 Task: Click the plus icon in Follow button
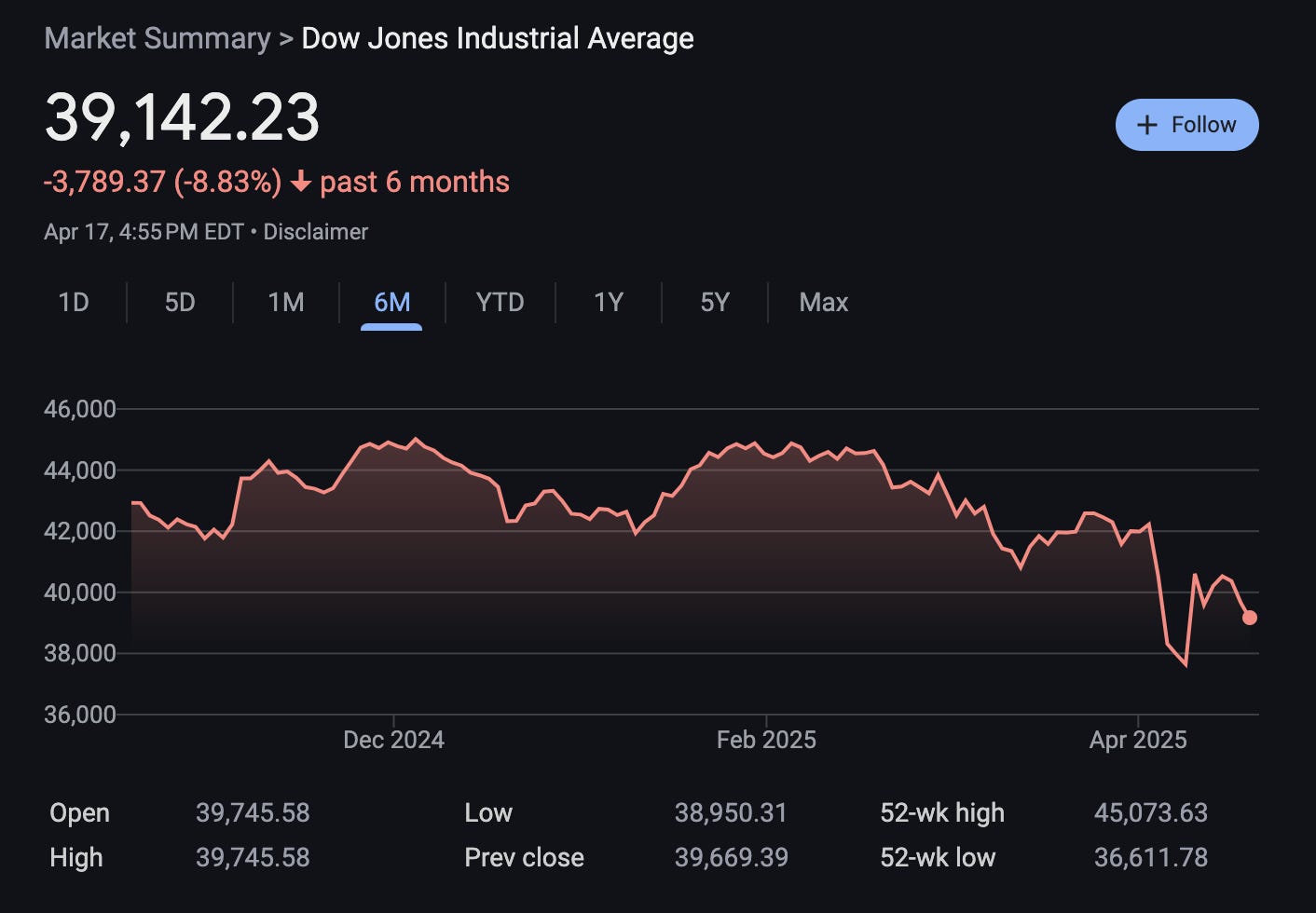[x=1148, y=125]
